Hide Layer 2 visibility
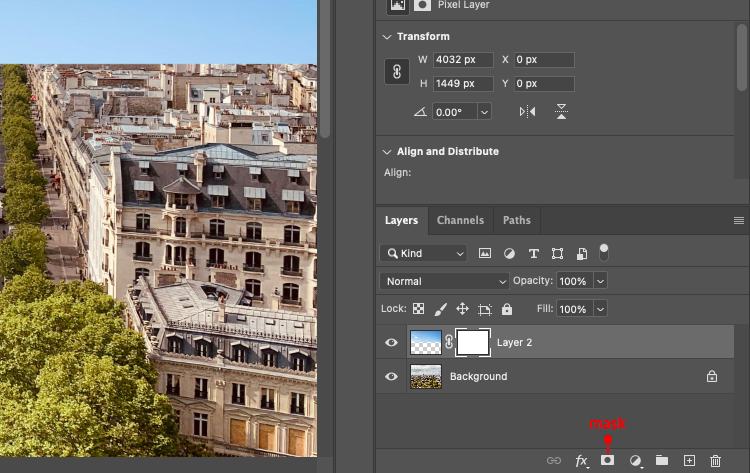This screenshot has height=473, width=750. (x=391, y=342)
